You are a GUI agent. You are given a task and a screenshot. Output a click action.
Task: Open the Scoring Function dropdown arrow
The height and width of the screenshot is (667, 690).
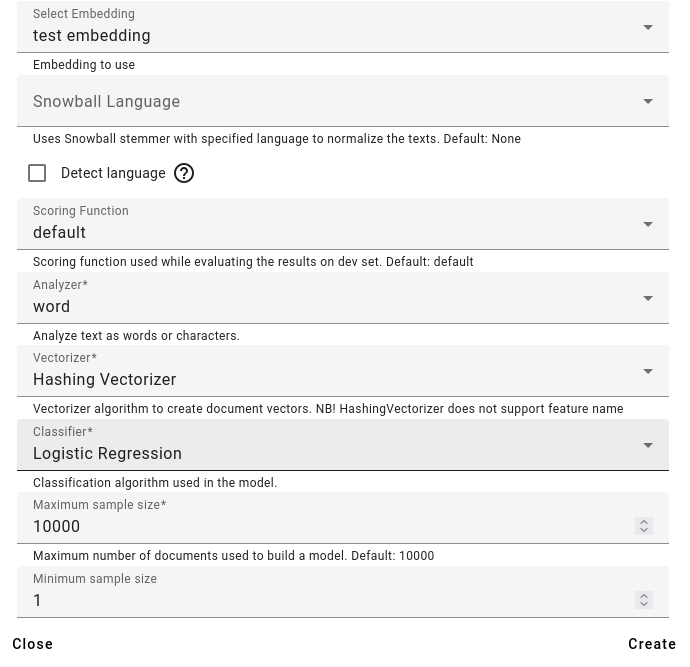648,225
